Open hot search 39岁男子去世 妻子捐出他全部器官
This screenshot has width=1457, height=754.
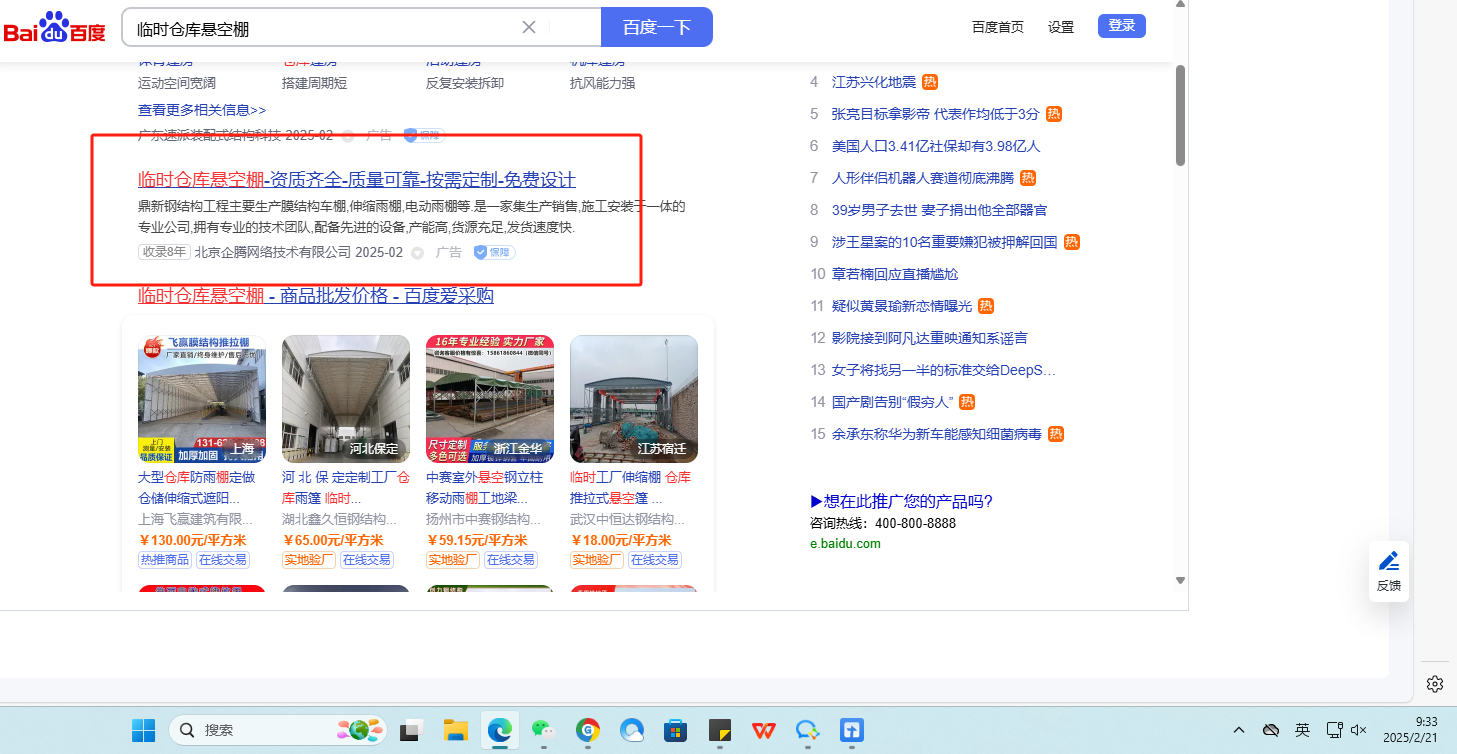tap(940, 210)
